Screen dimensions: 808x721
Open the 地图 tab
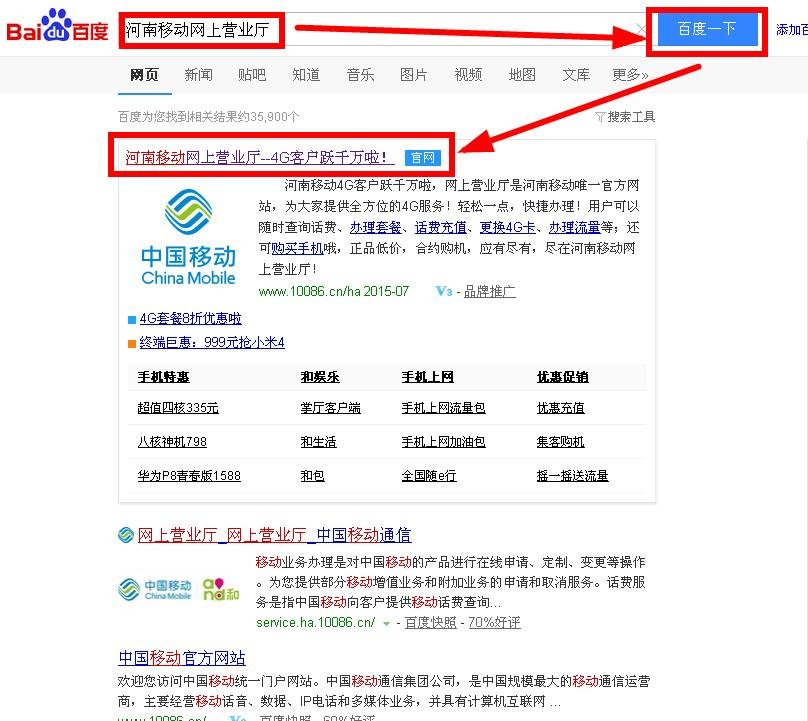522,74
